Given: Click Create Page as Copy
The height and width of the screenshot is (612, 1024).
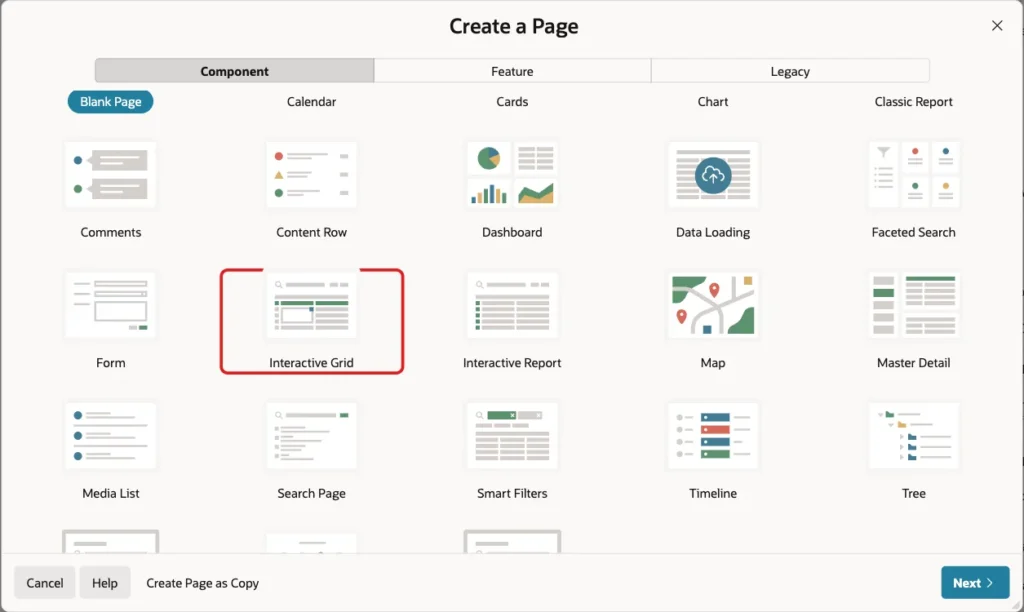Looking at the screenshot, I should tap(202, 583).
